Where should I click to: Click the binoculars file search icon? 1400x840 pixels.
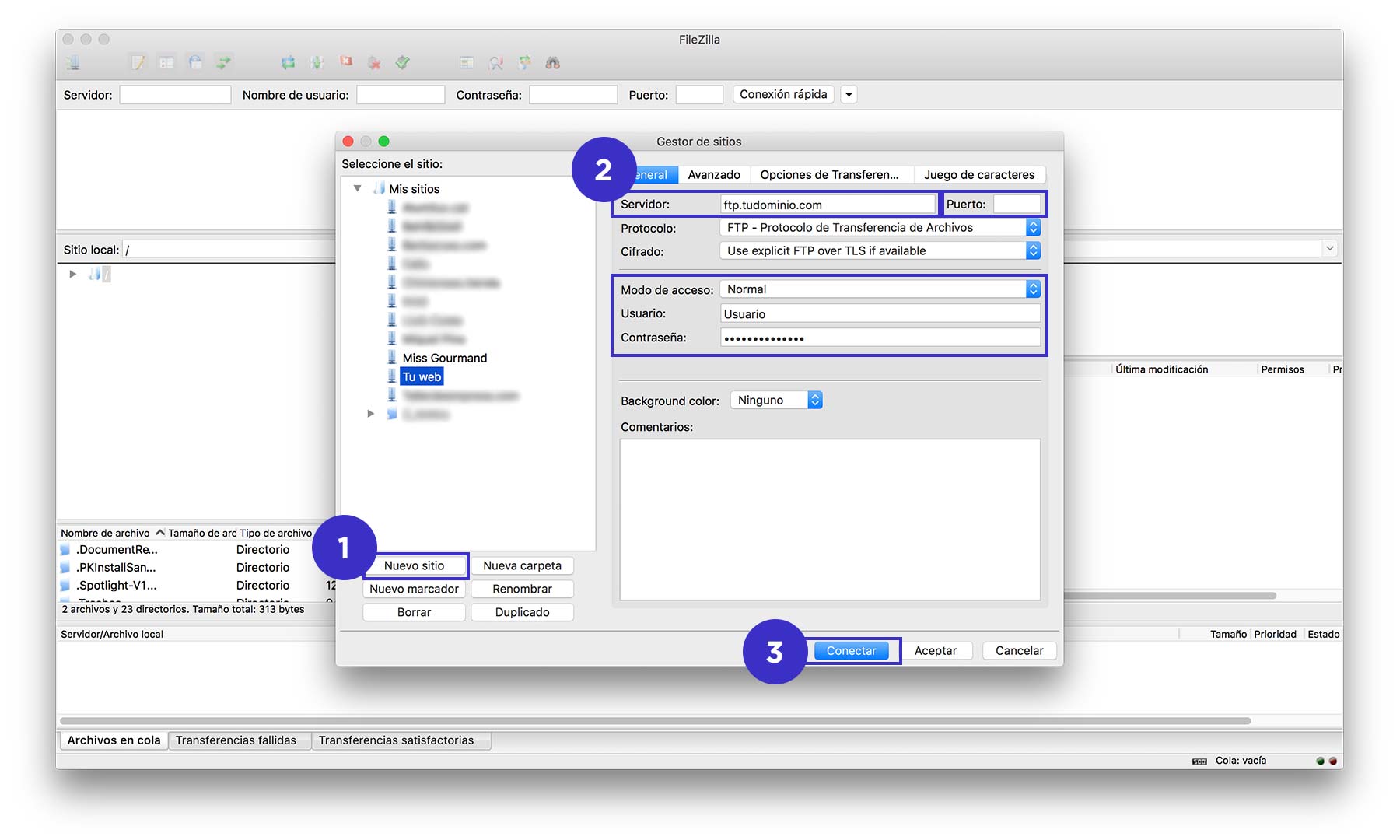553,63
